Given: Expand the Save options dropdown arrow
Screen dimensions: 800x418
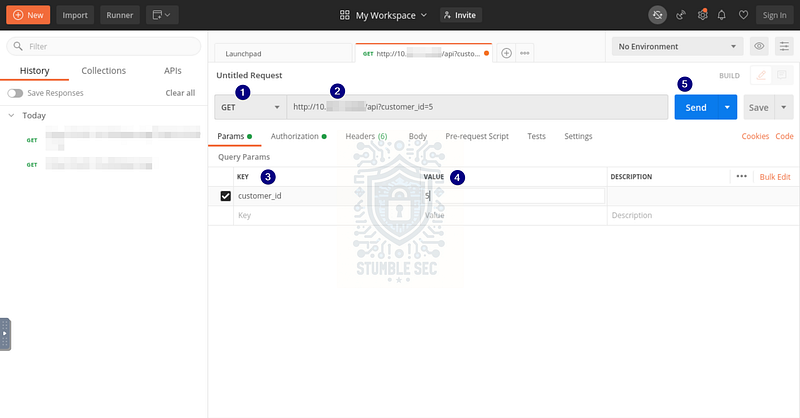Looking at the screenshot, I should tap(784, 107).
